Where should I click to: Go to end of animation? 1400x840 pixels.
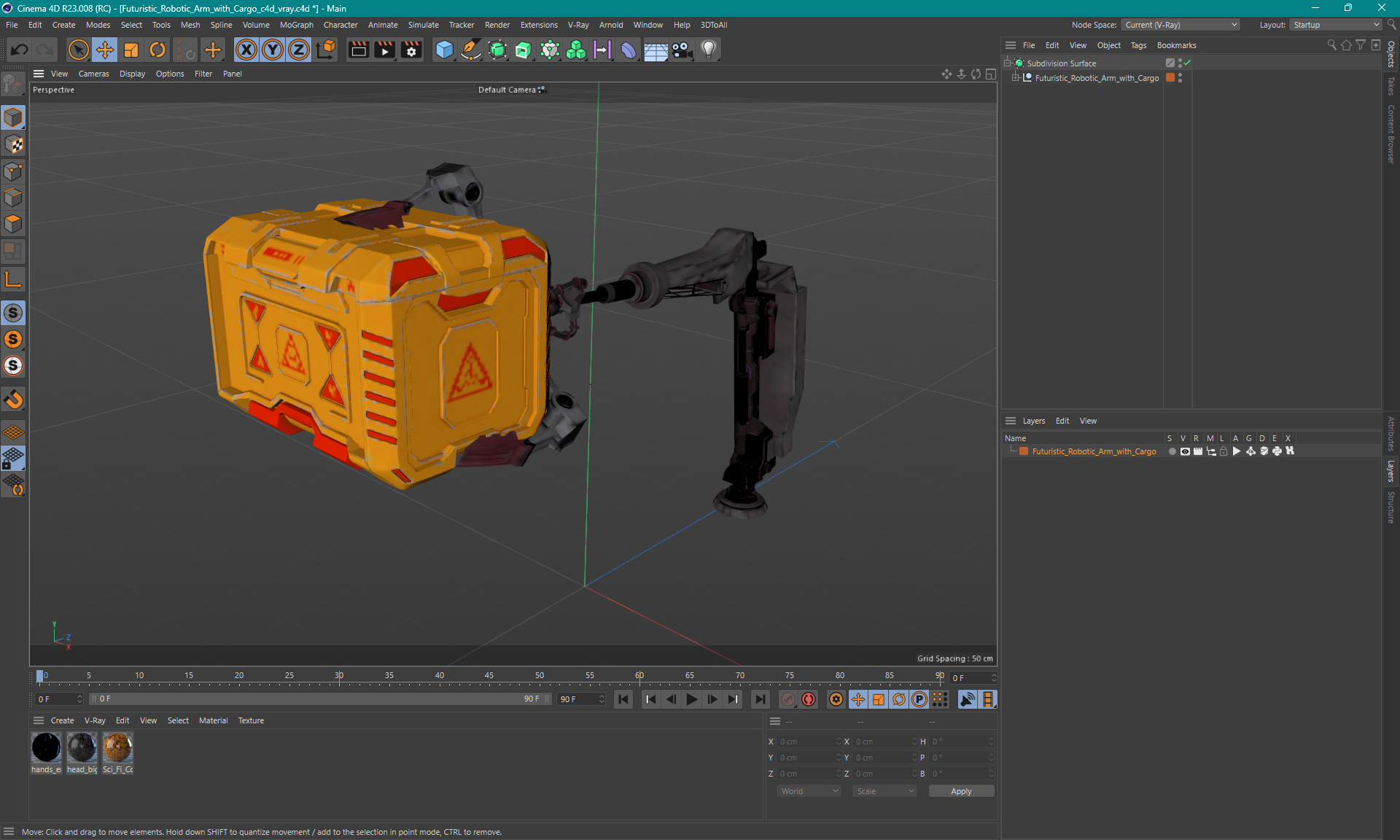tap(760, 699)
